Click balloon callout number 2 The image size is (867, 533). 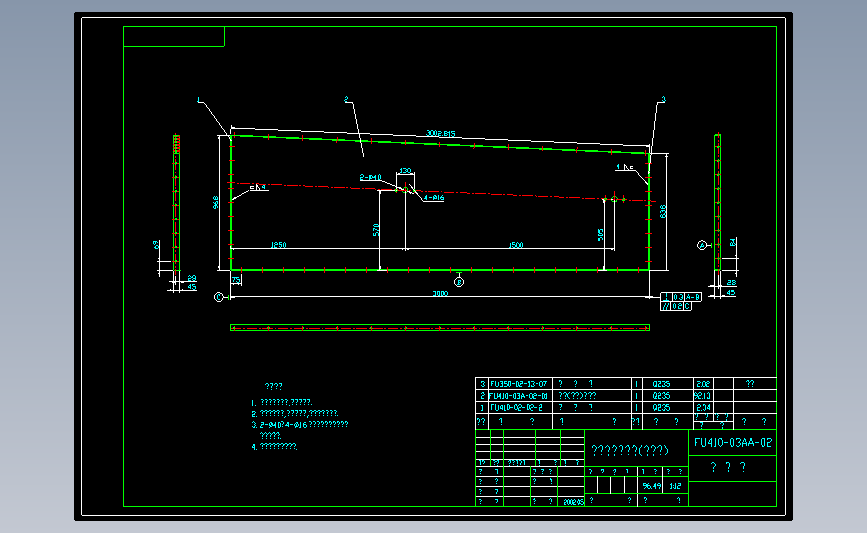[347, 100]
